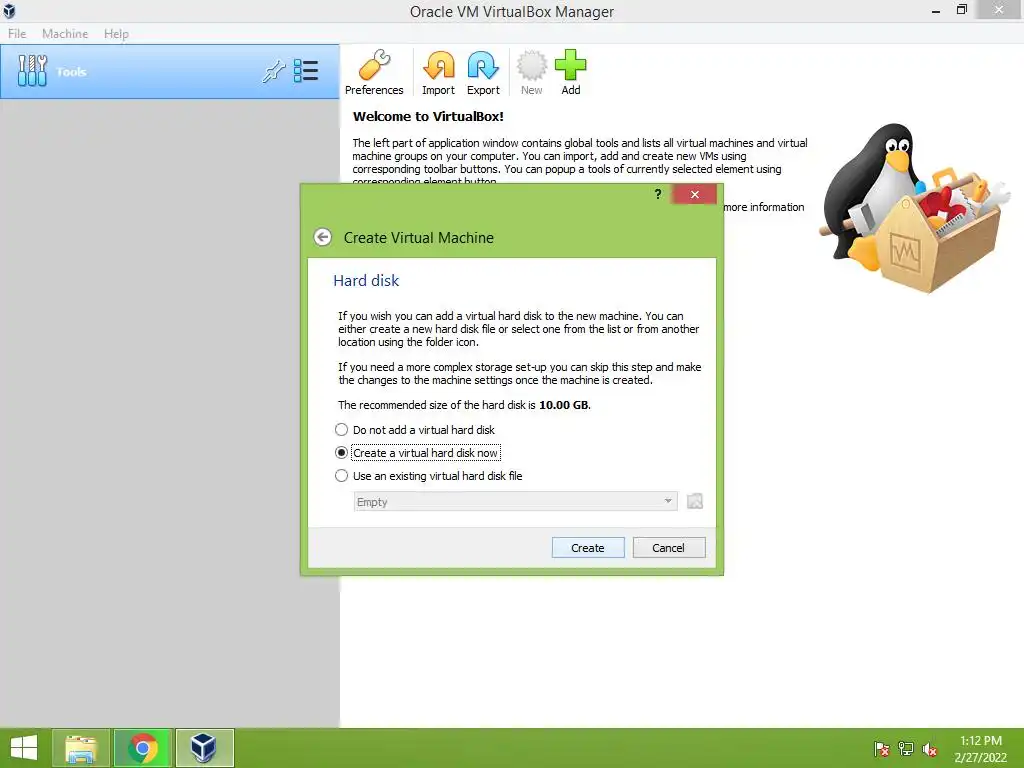Click the help question mark in dialog
The image size is (1024, 768).
658,194
